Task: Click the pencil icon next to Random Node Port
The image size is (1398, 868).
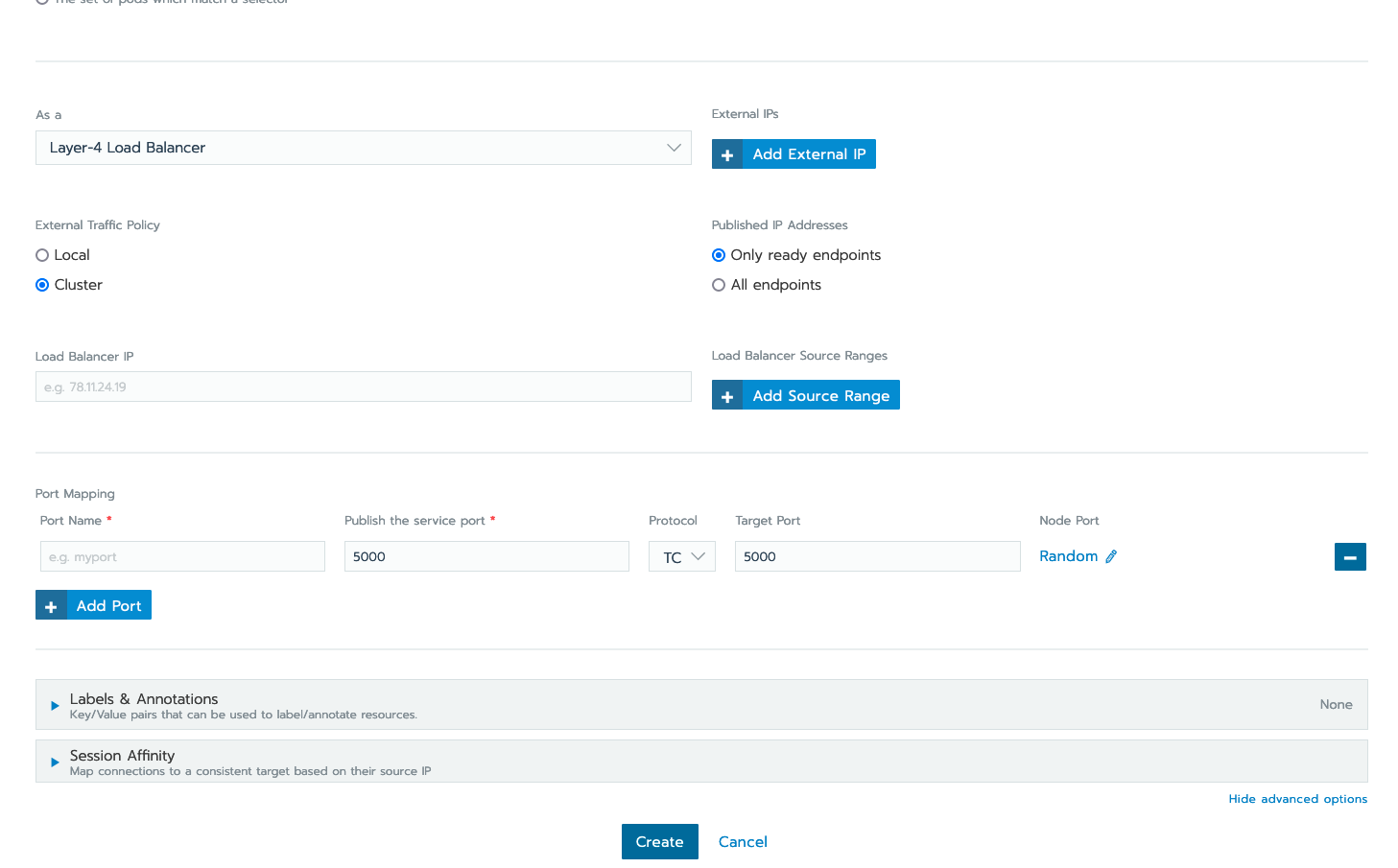Action: tap(1112, 556)
